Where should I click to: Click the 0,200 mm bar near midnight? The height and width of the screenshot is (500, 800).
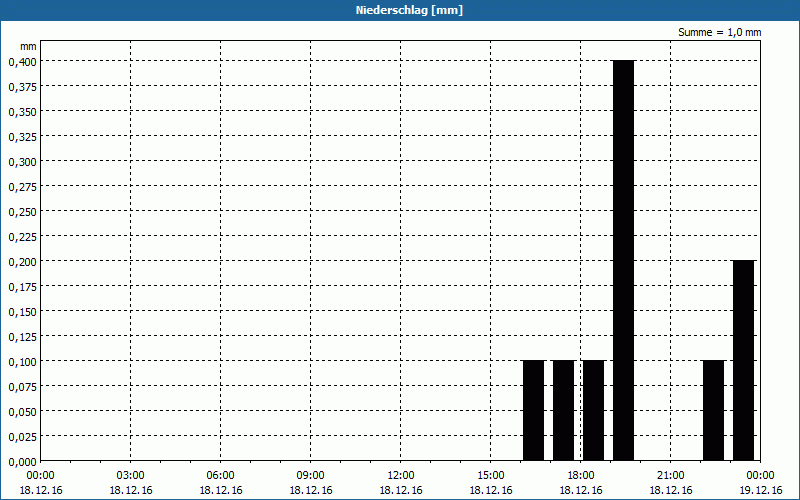tap(743, 360)
